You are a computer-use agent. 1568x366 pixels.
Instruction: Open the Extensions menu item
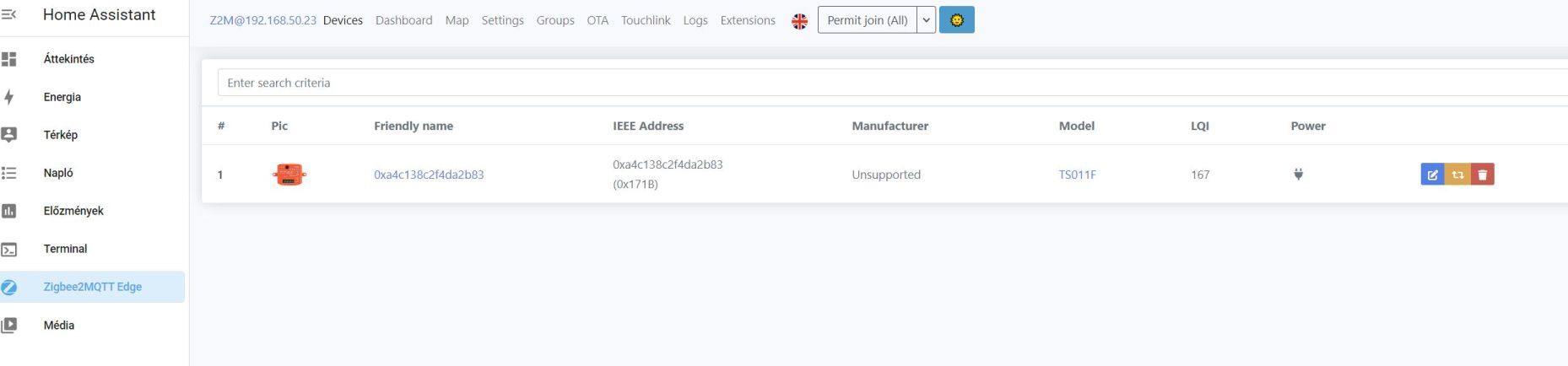coord(748,20)
